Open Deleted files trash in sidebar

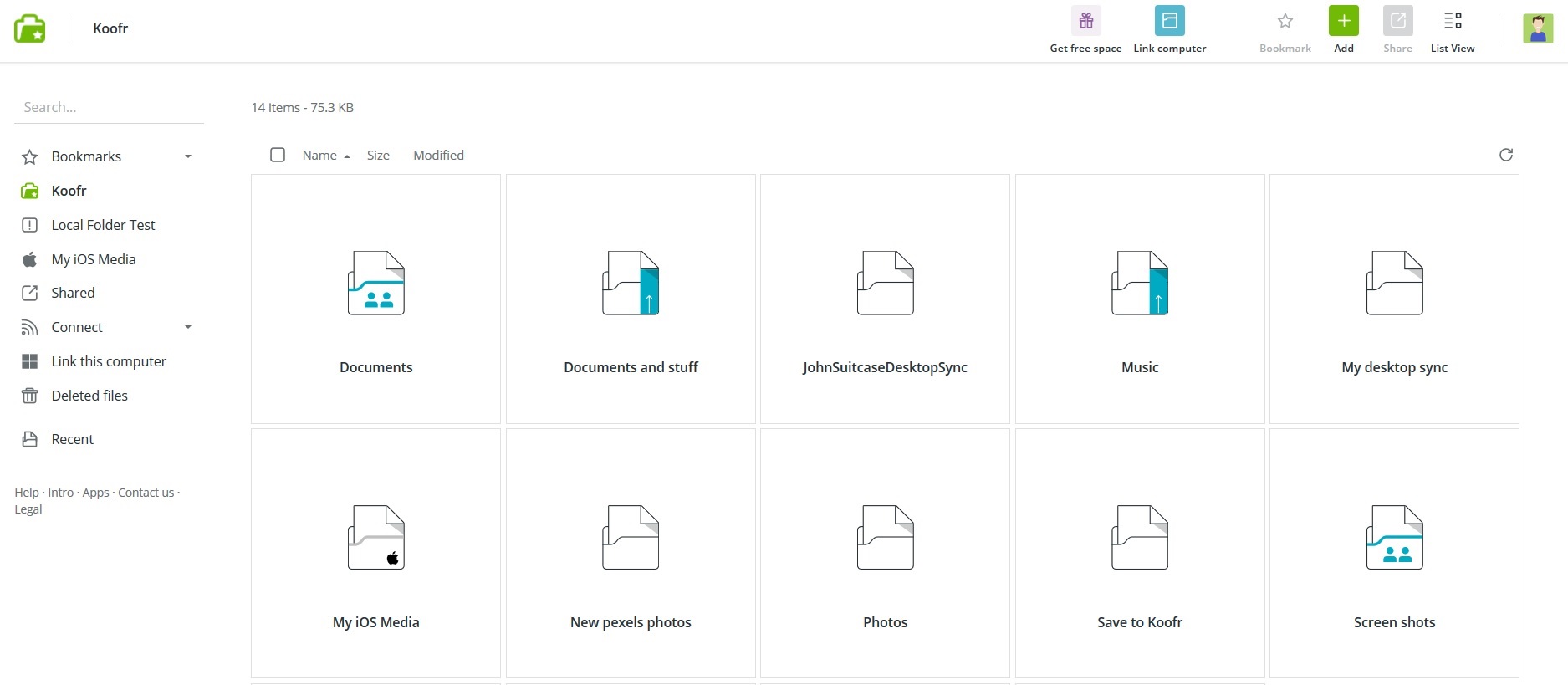pos(89,396)
